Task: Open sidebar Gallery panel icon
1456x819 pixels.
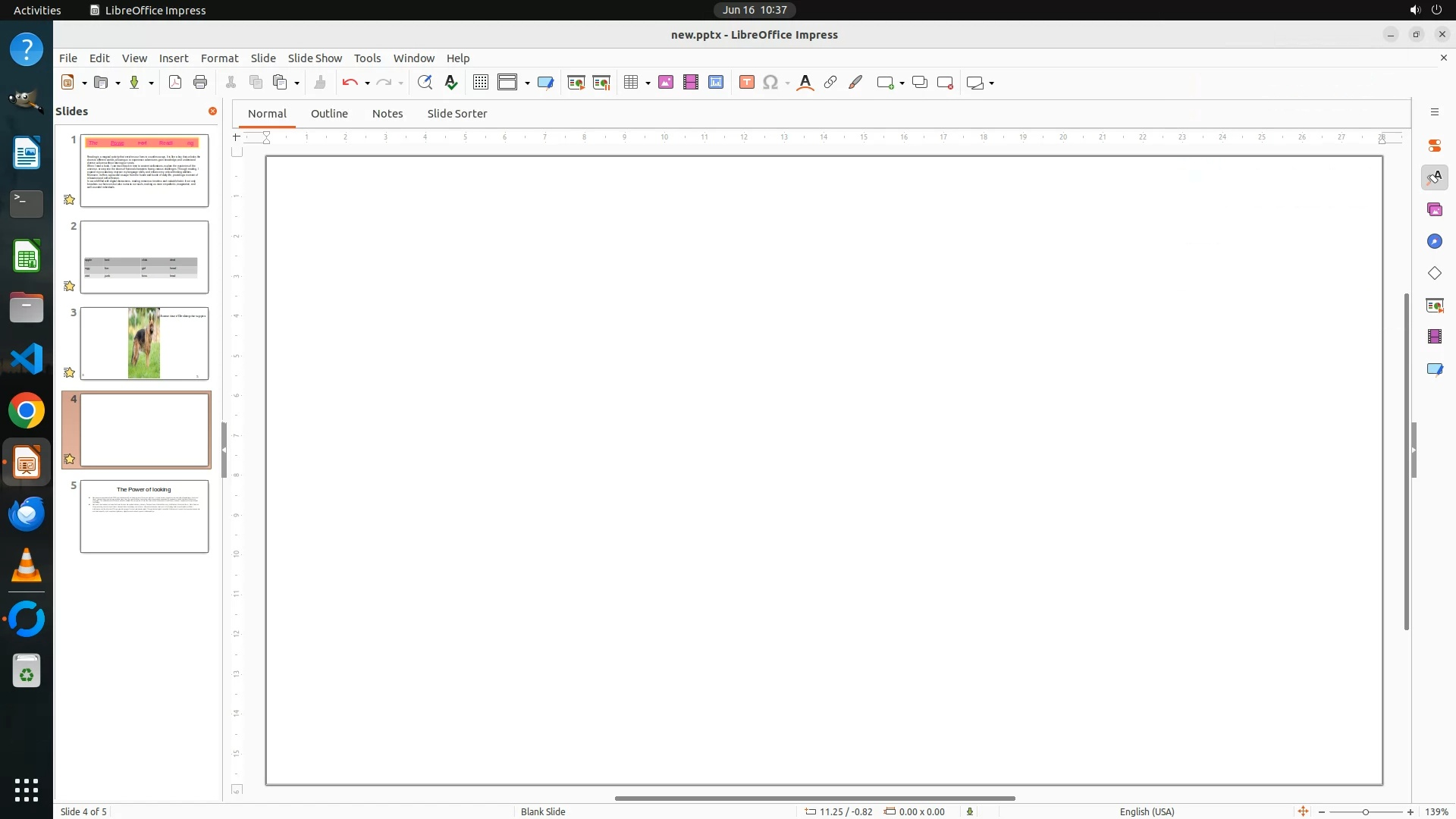Action: pos(1434,209)
